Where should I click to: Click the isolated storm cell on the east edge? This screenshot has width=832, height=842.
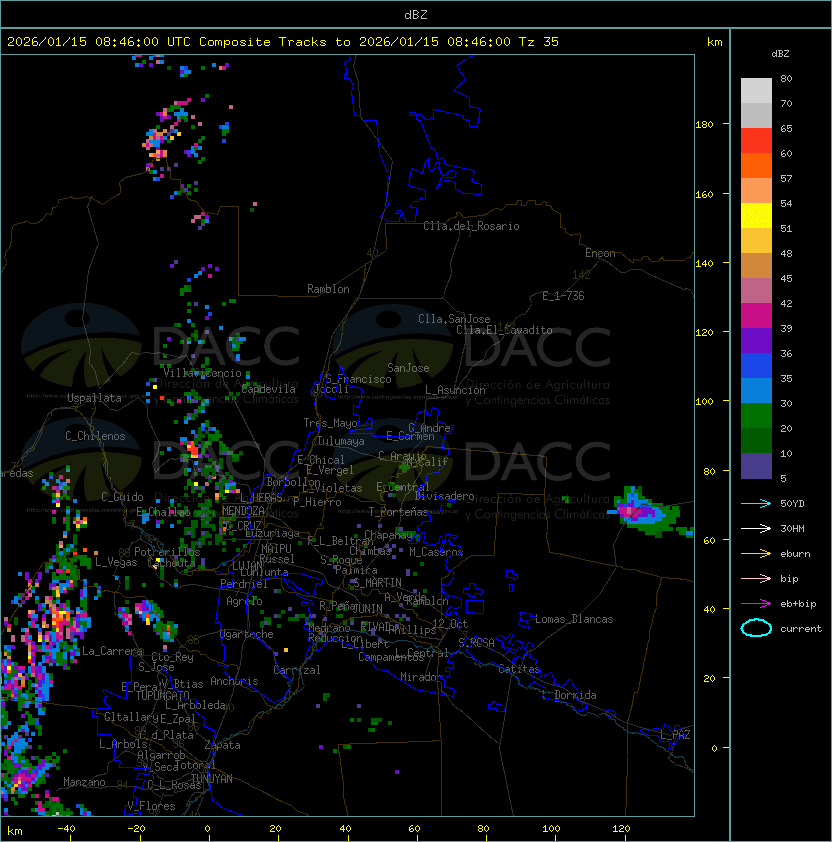[638, 511]
